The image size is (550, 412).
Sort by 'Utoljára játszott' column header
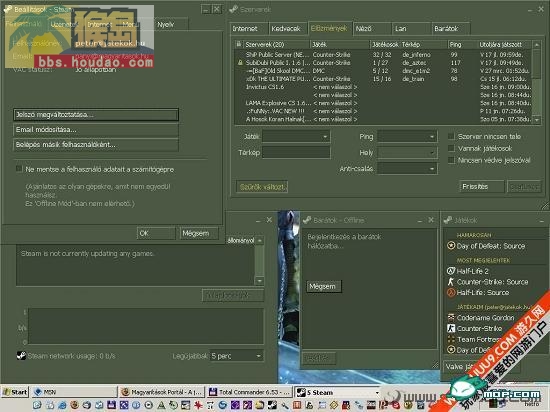pyautogui.click(x=504, y=44)
